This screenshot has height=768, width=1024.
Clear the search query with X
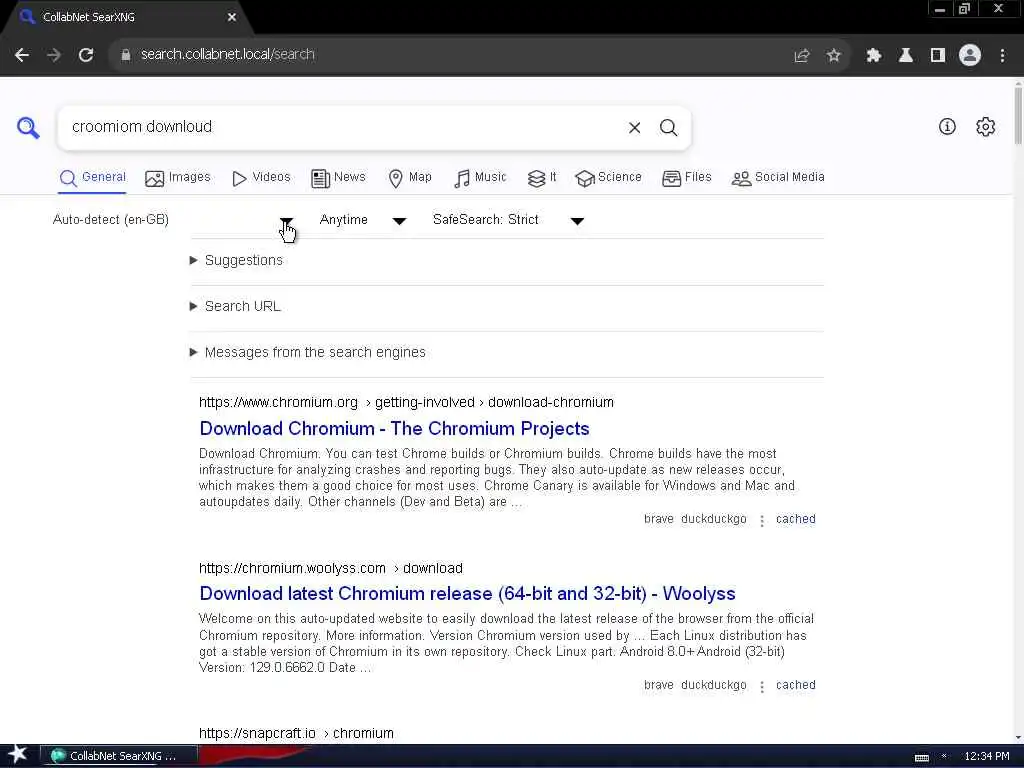coord(634,128)
